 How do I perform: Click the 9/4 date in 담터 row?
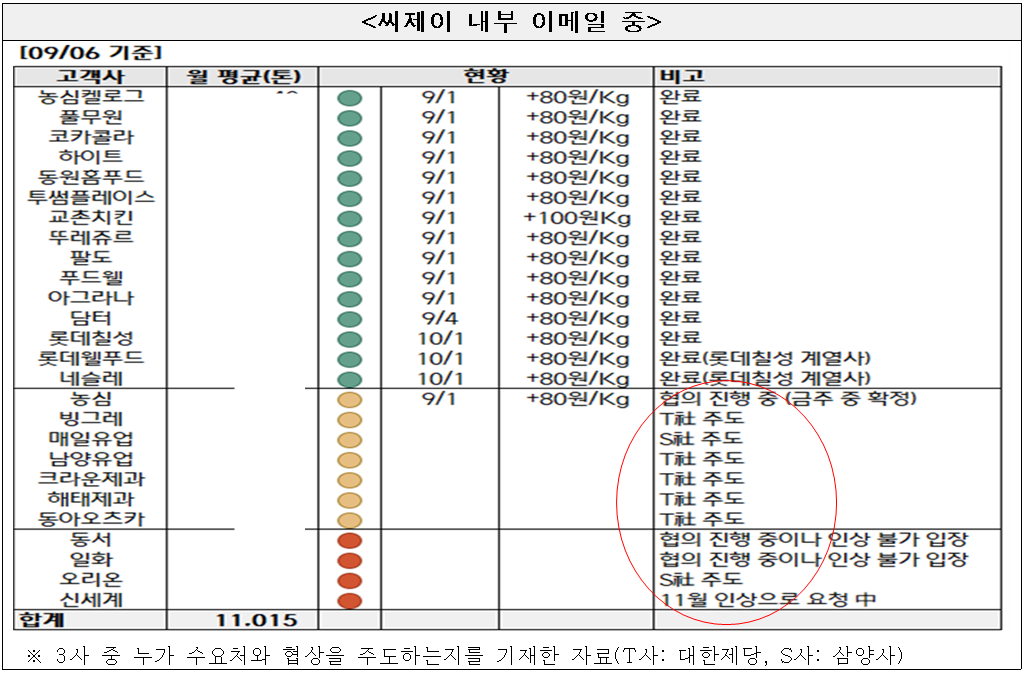(x=438, y=318)
